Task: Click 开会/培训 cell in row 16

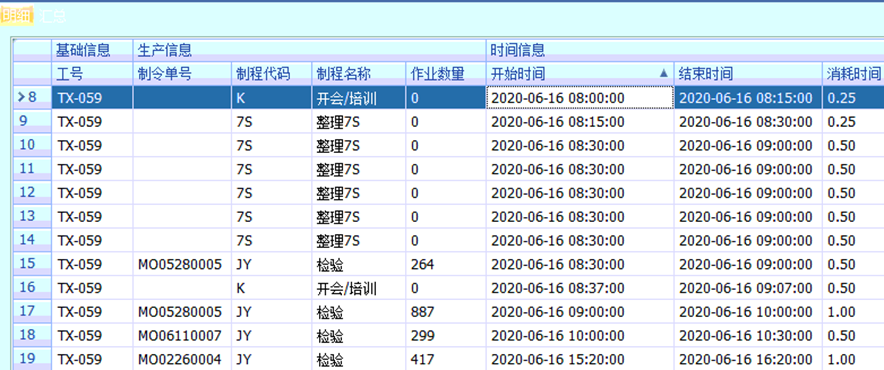Action: (x=359, y=288)
